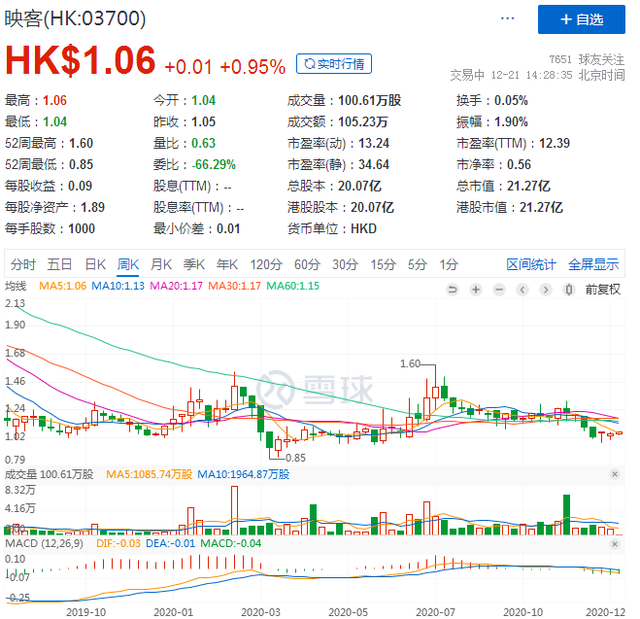
Task: Open the three-dots more options menu
Action: [507, 18]
